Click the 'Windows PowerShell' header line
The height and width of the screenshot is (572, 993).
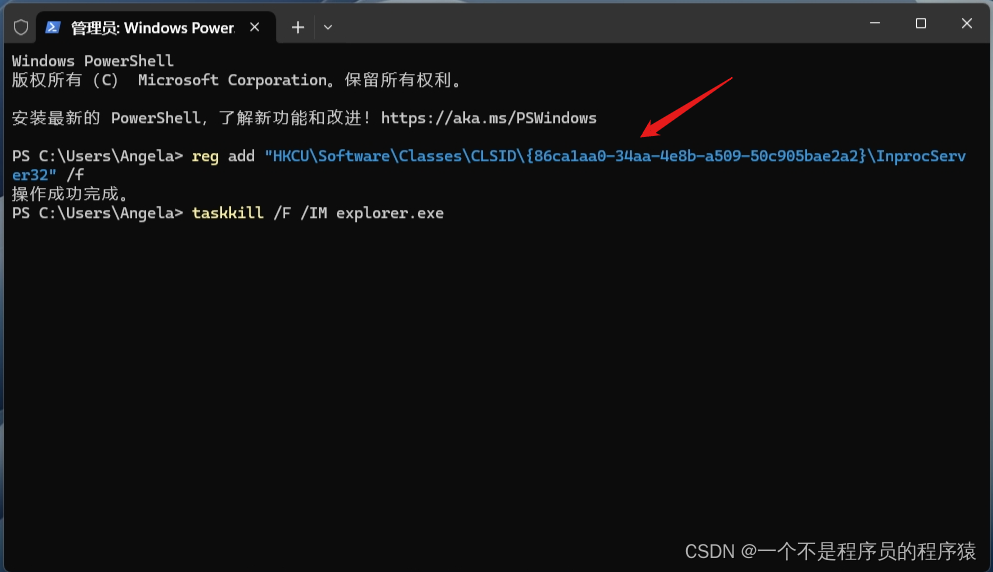click(92, 61)
